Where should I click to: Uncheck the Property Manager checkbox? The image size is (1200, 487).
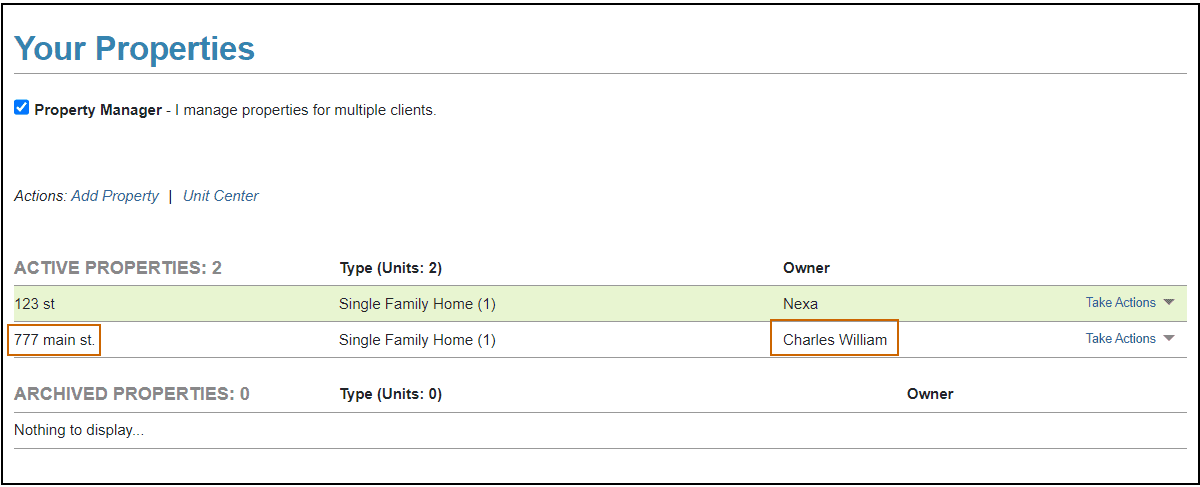pyautogui.click(x=22, y=108)
